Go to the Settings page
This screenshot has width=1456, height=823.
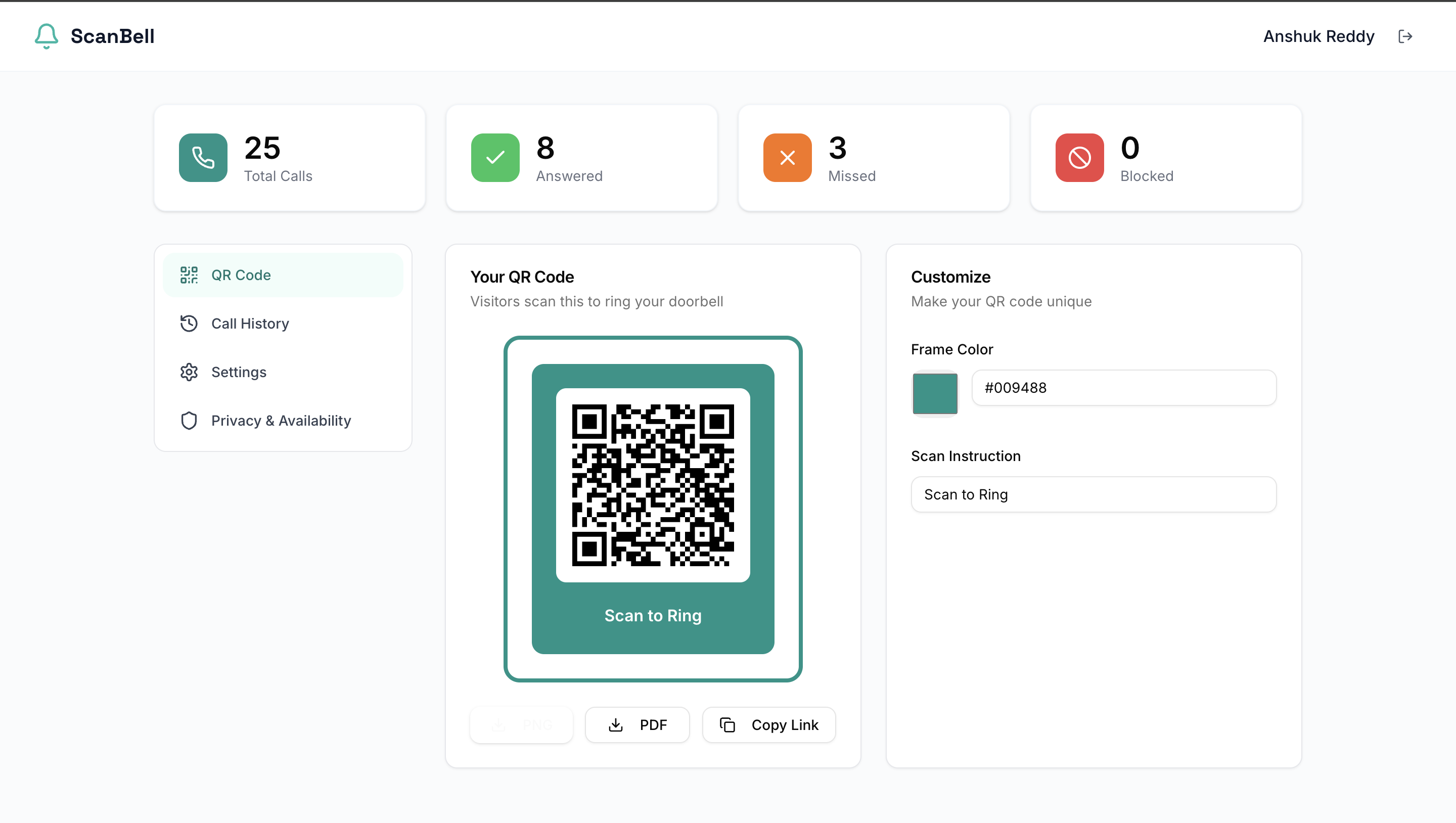283,372
